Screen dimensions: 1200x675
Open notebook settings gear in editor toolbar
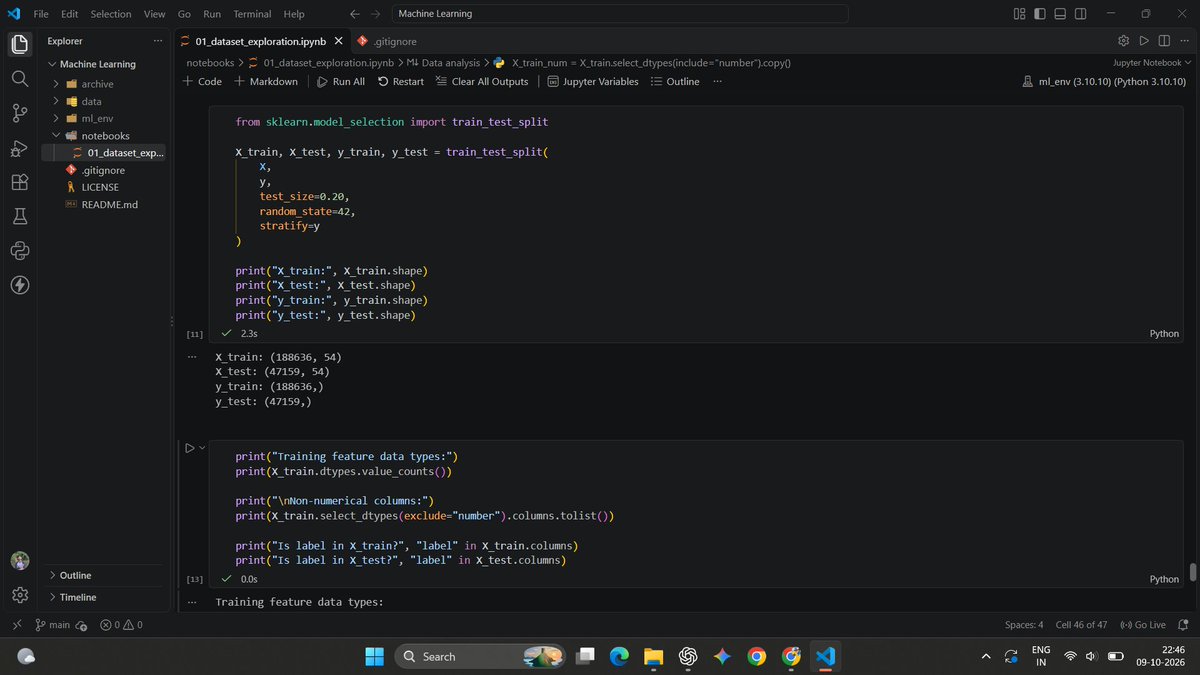tap(1123, 41)
